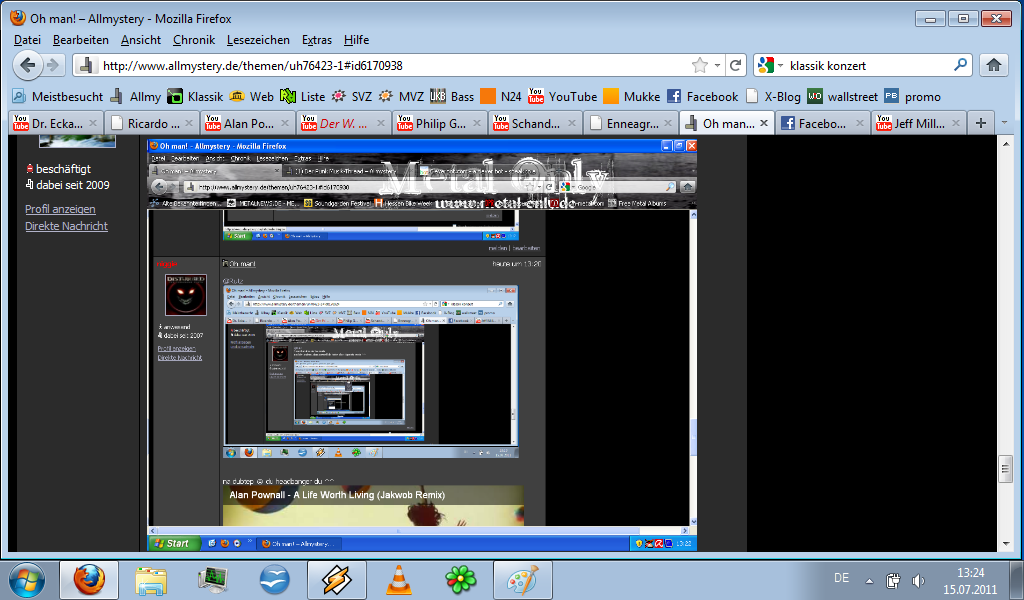1024x600 pixels.
Task: Open the Liste bookmark
Action: tap(302, 97)
